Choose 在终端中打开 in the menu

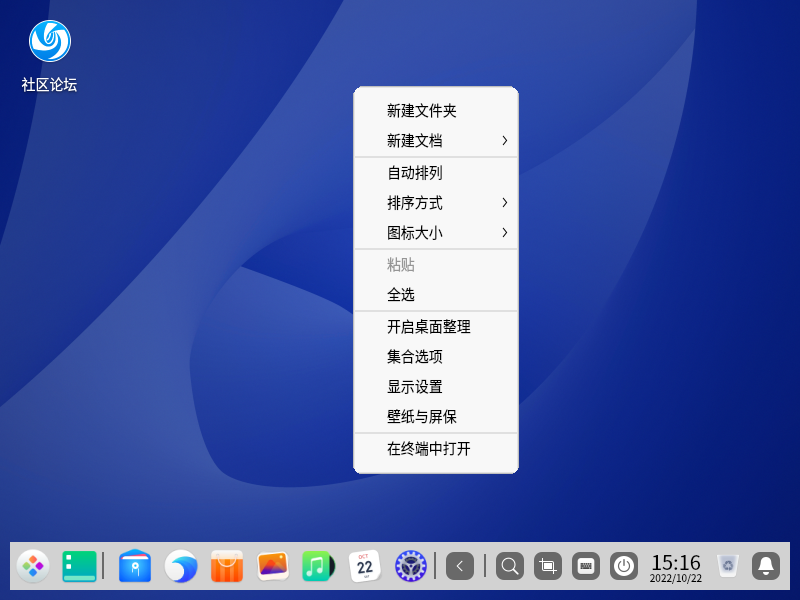pos(436,449)
